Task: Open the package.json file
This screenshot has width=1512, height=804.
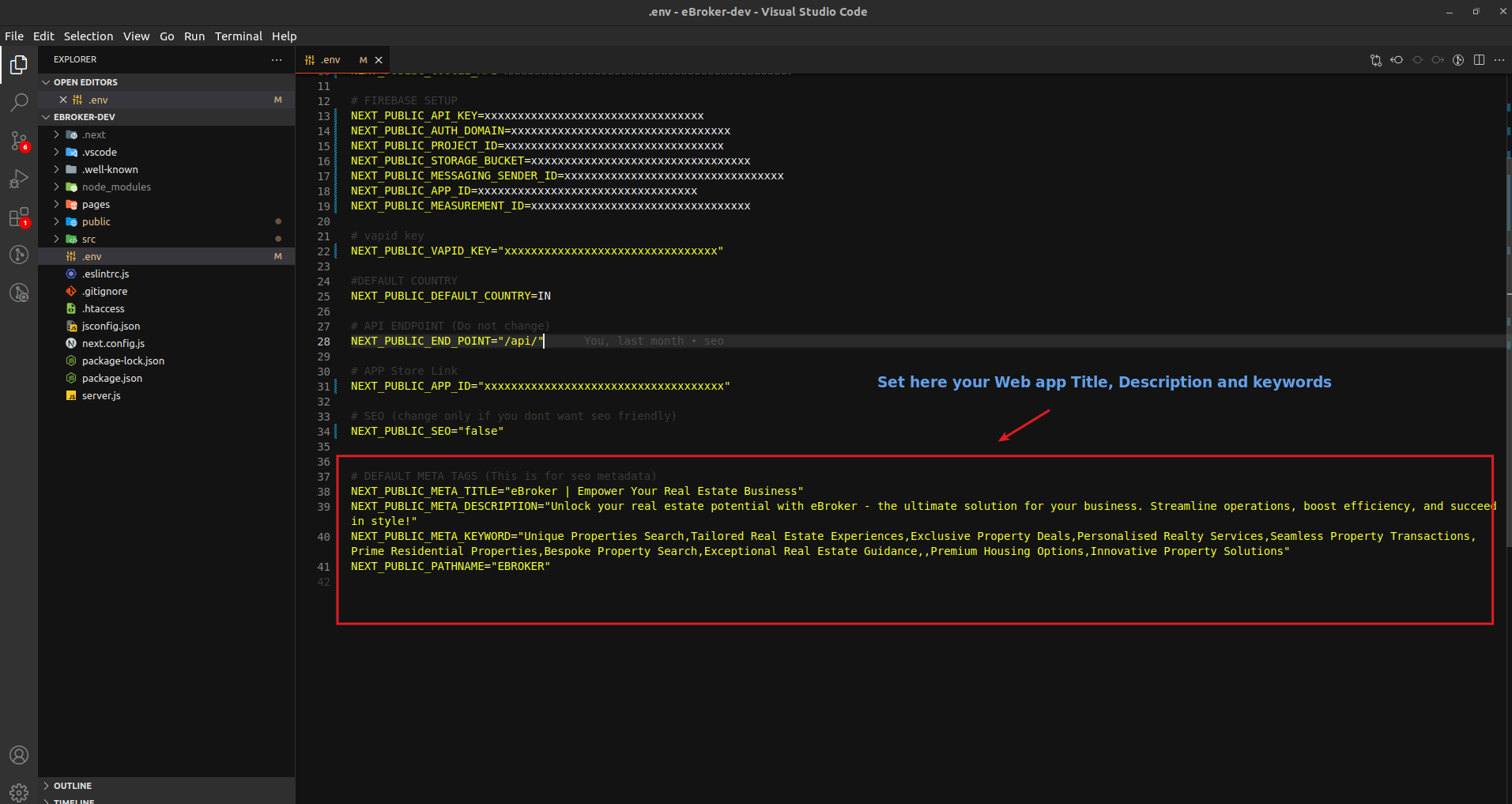Action: click(x=166, y=378)
